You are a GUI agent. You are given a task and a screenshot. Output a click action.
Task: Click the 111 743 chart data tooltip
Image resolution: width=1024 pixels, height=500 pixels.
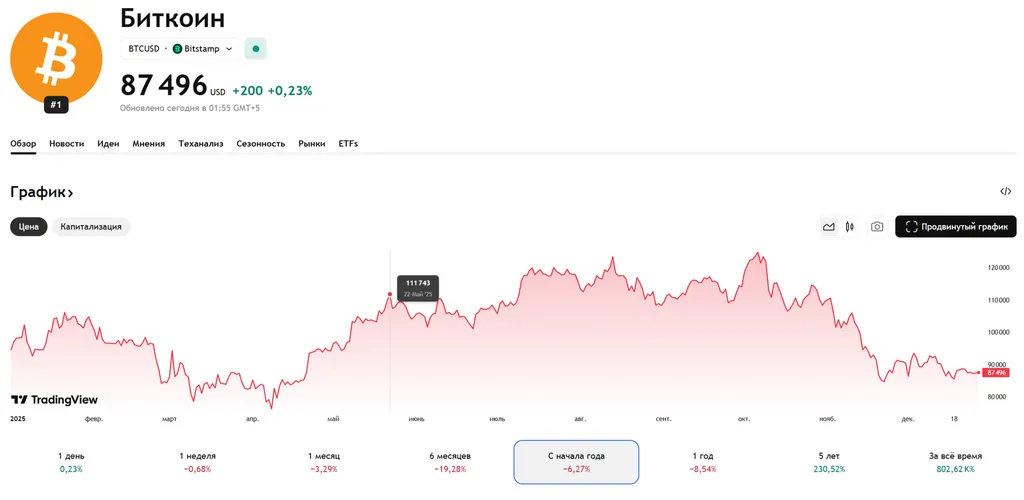pyautogui.click(x=418, y=289)
